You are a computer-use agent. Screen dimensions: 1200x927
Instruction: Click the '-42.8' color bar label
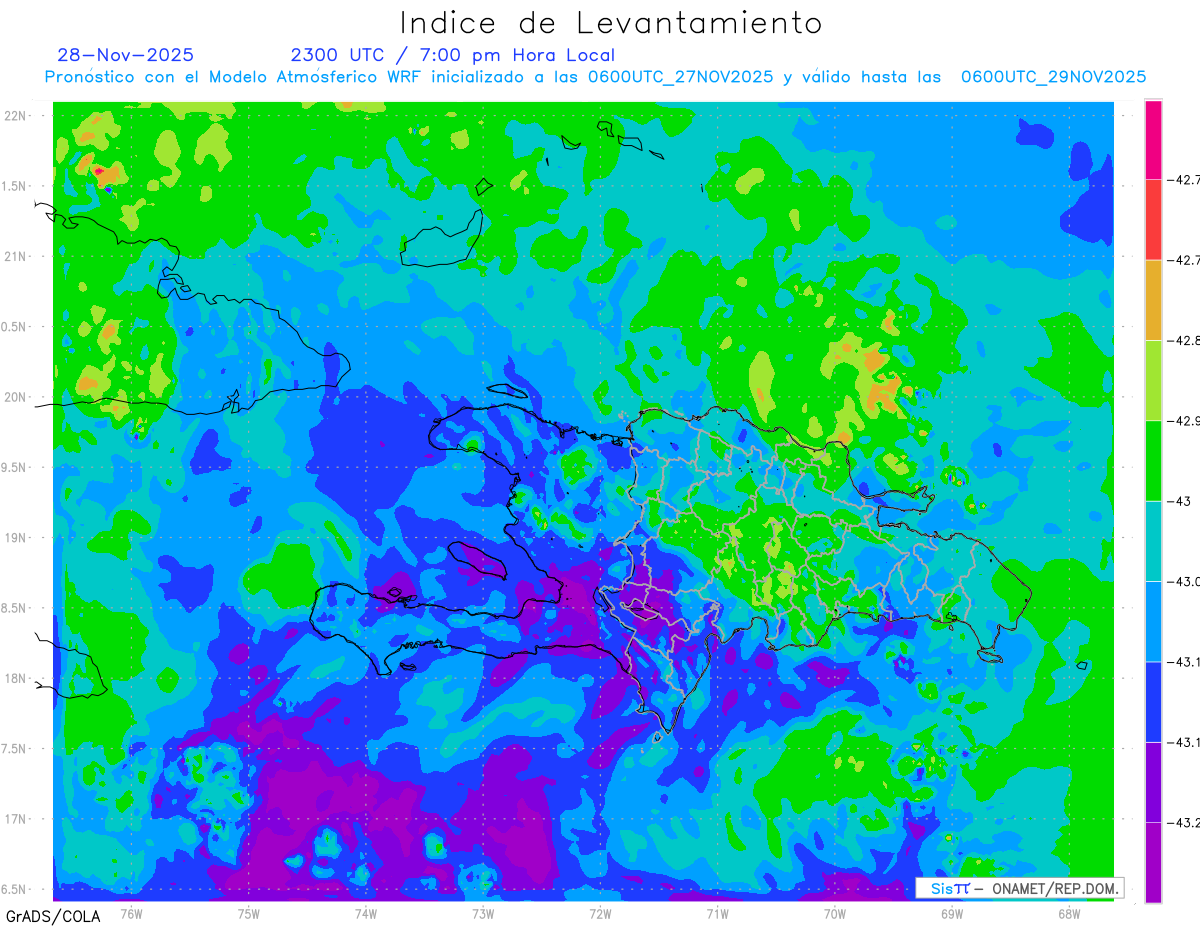[1184, 341]
